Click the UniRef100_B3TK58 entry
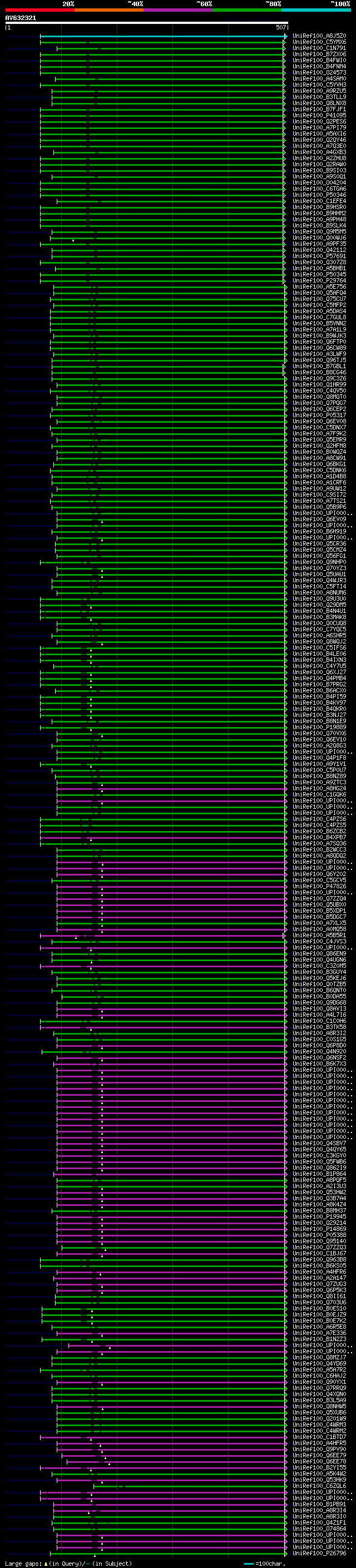 (x=319, y=1027)
